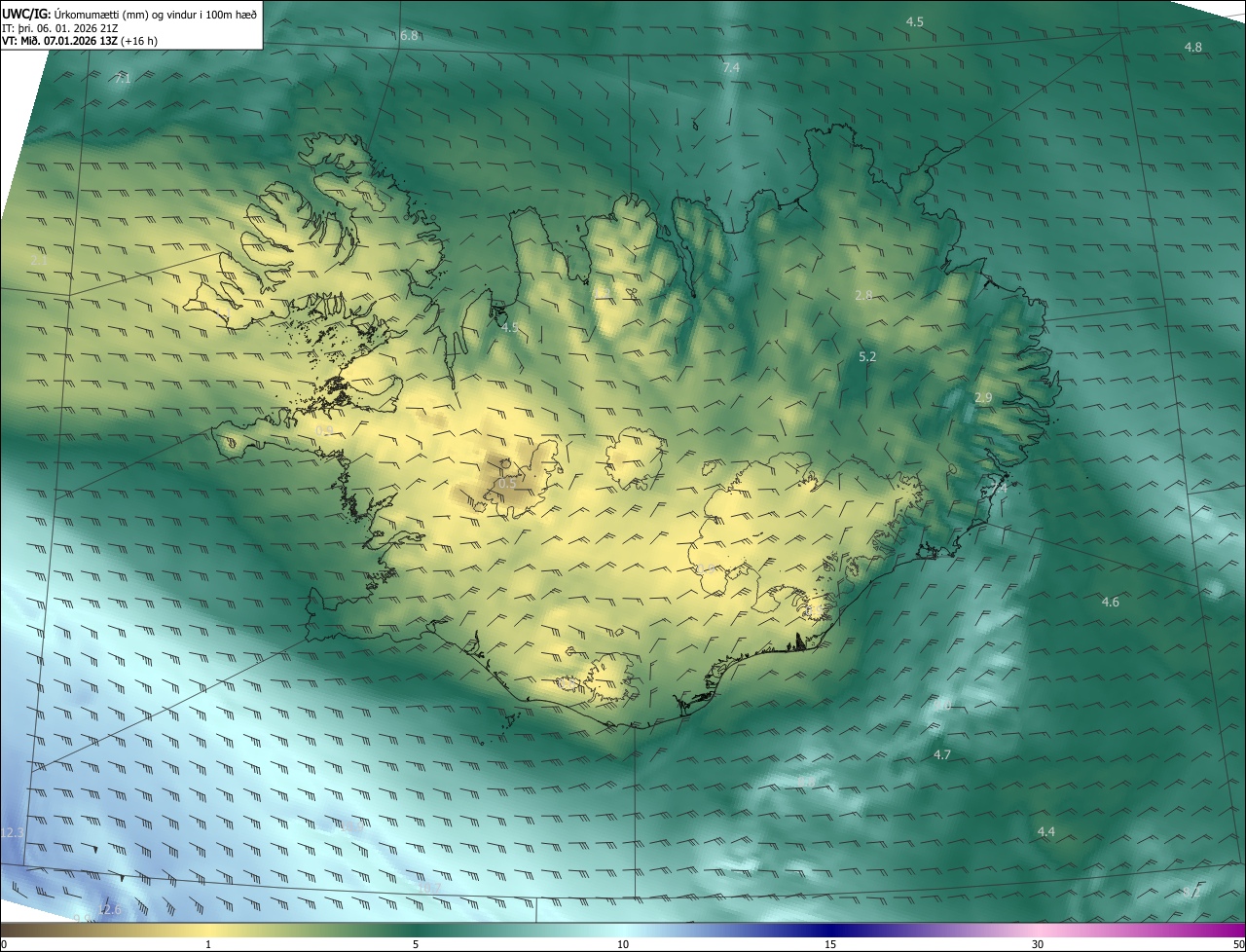Viewport: 1246px width, 952px height.
Task: Click the 6.8 value label on the map
Action: coord(409,36)
